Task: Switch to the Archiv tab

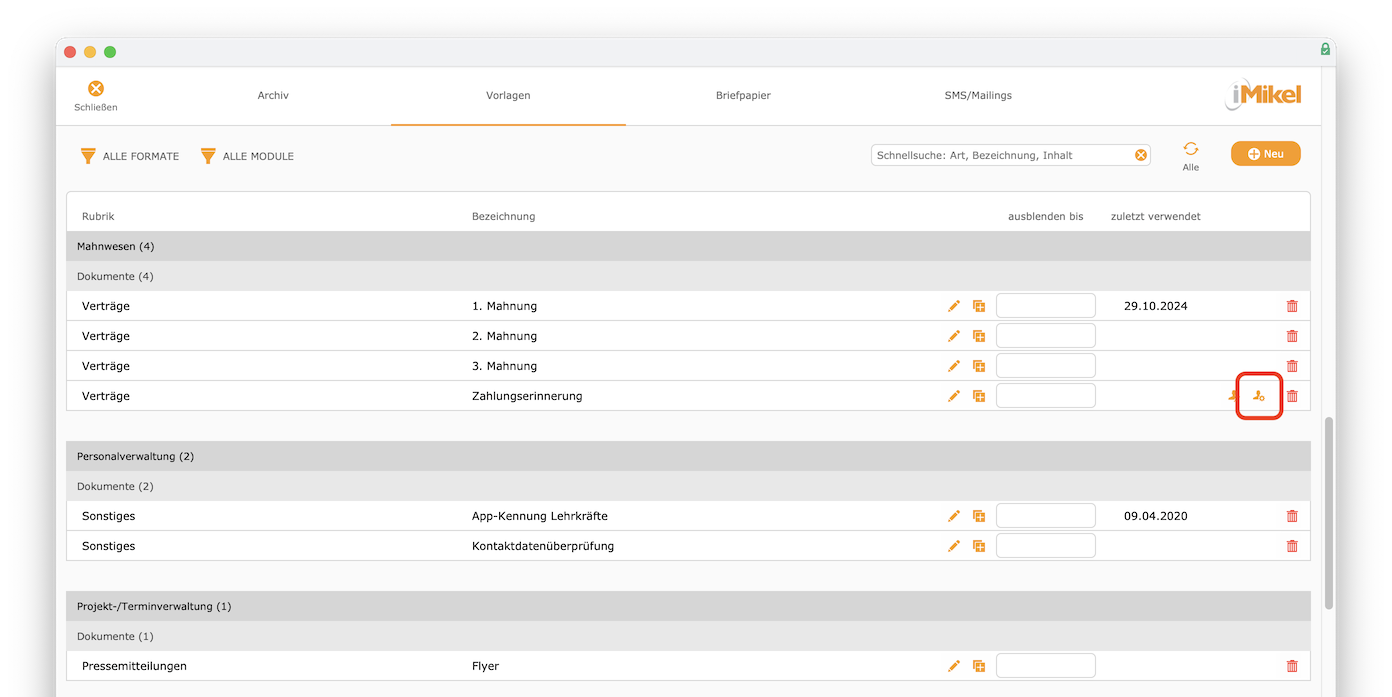Action: [x=273, y=95]
